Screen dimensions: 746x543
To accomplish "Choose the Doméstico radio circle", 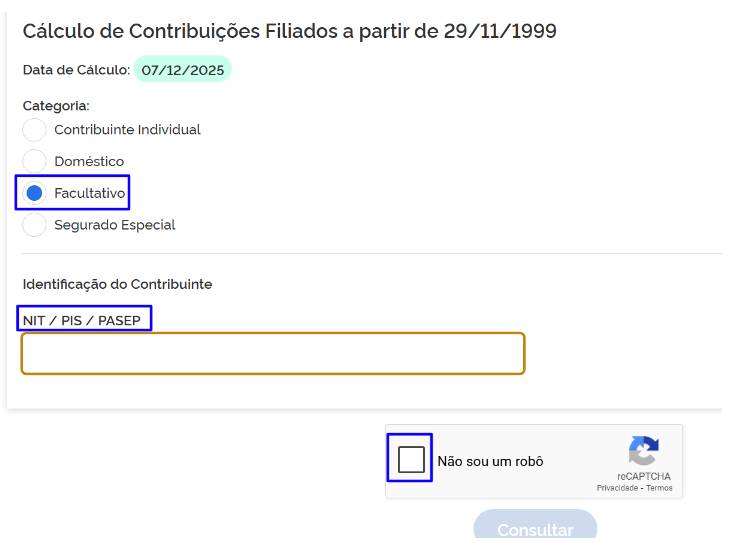I will point(34,161).
